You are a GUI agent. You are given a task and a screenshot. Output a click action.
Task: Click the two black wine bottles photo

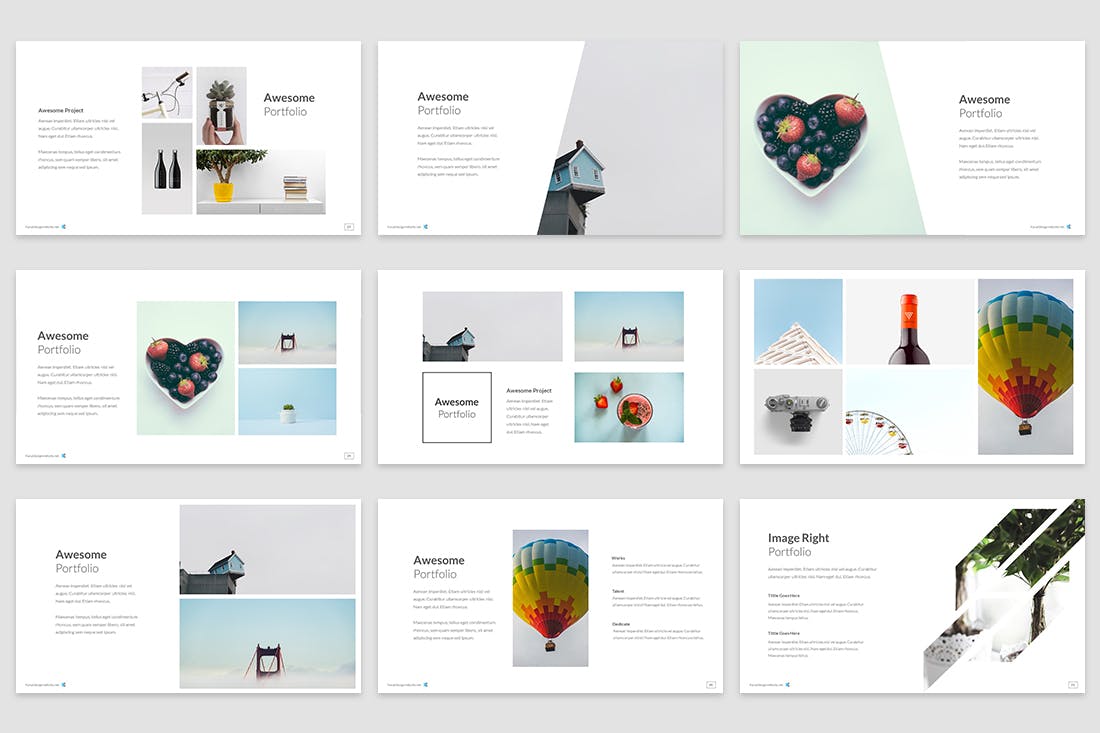167,168
